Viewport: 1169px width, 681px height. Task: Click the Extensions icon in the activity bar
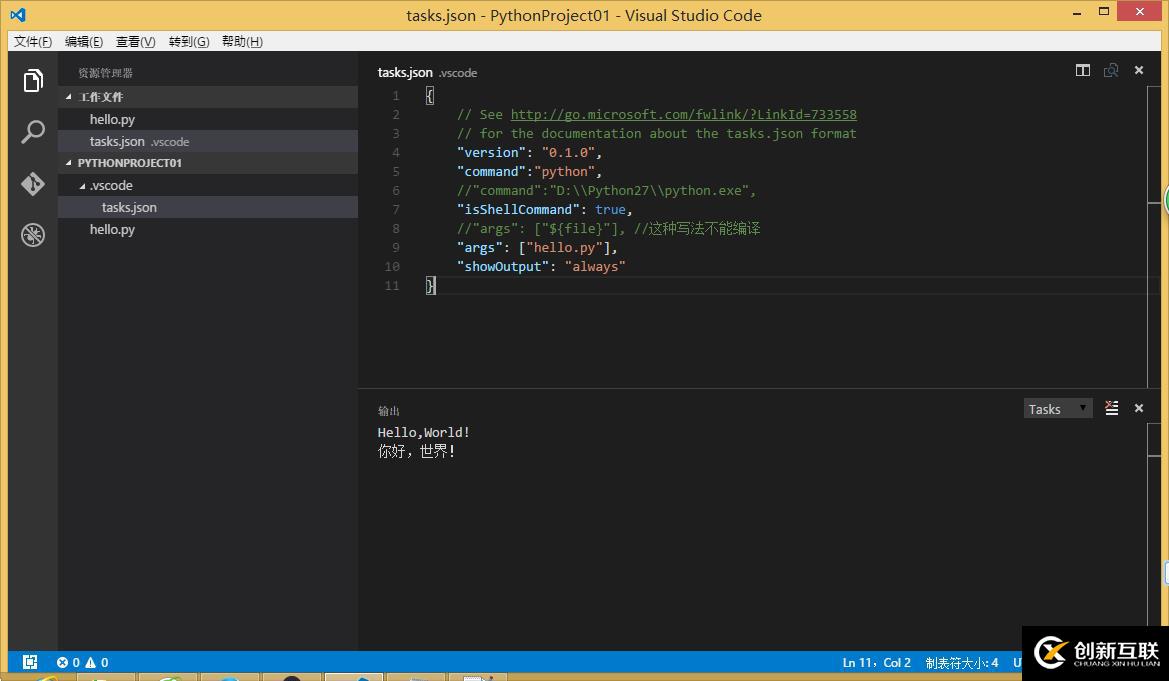(x=33, y=234)
